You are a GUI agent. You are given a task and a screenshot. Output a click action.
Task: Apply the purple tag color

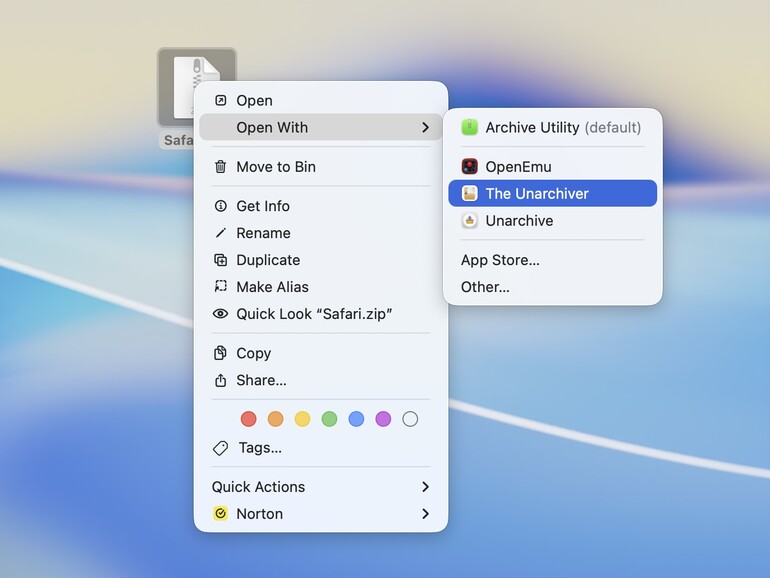pyautogui.click(x=383, y=419)
